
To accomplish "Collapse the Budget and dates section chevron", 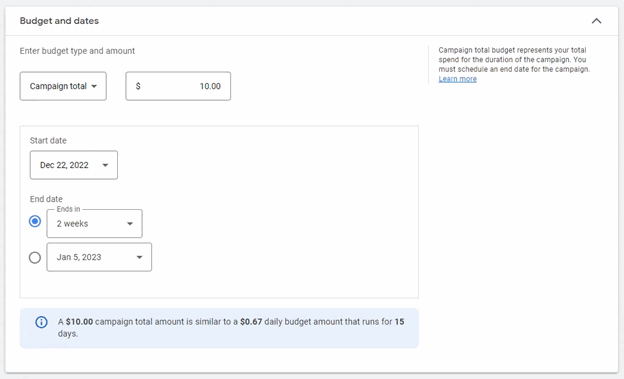I will (596, 21).
